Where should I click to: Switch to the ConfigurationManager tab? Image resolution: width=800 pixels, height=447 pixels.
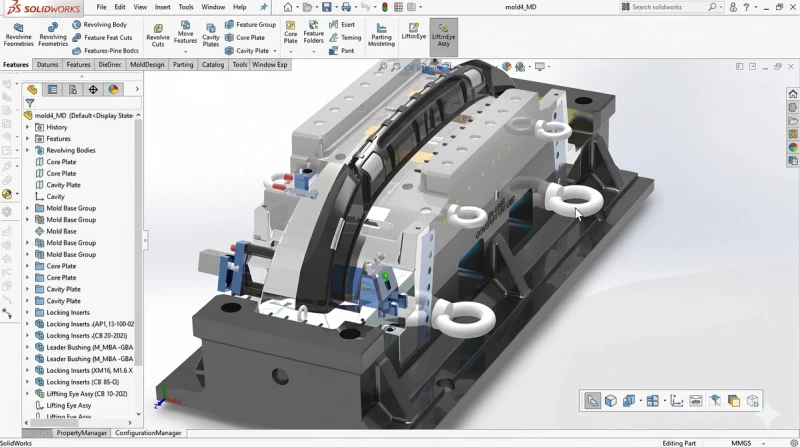(x=148, y=433)
